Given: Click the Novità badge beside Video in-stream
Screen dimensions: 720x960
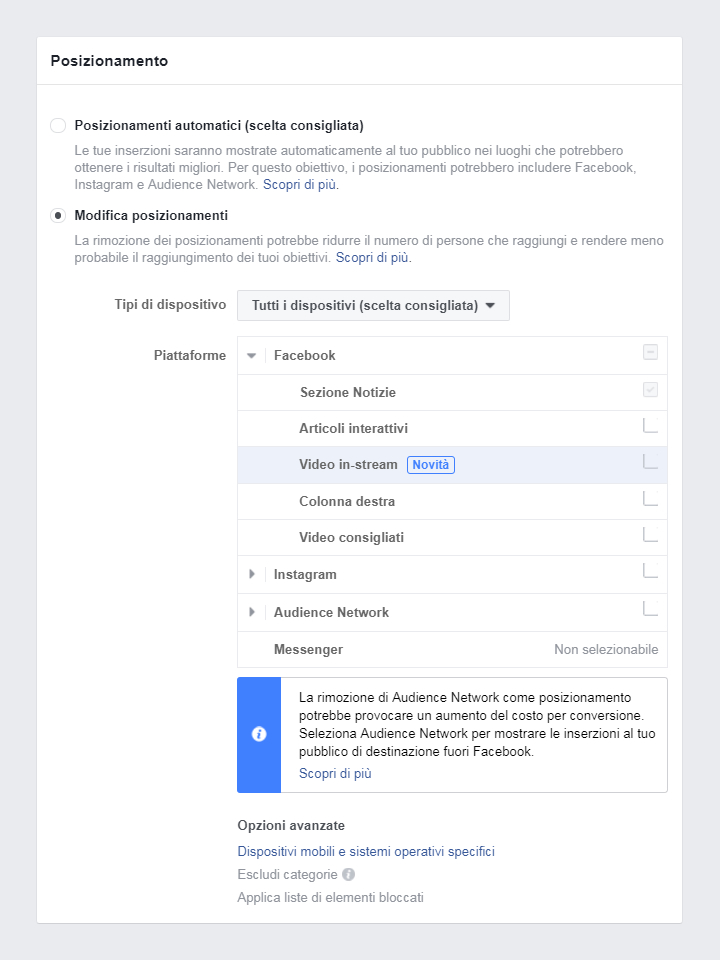Looking at the screenshot, I should tap(431, 464).
